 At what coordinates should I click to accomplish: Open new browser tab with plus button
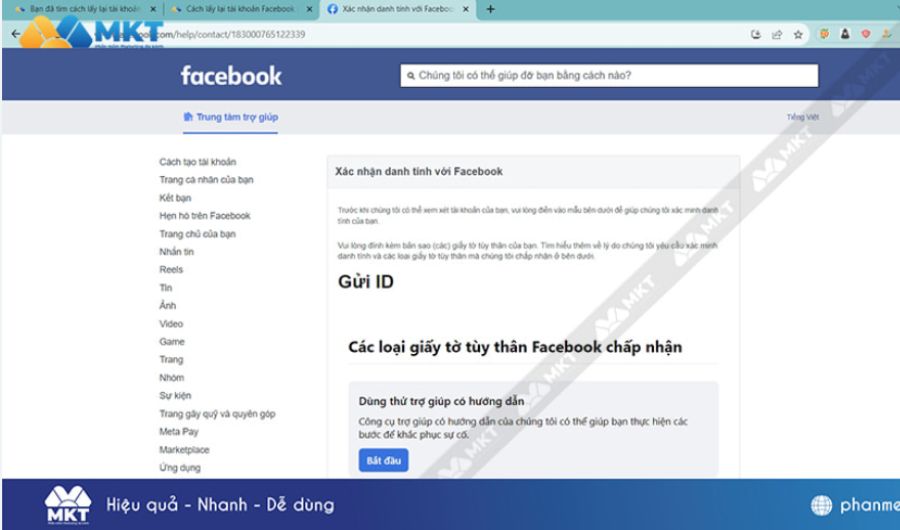[490, 9]
